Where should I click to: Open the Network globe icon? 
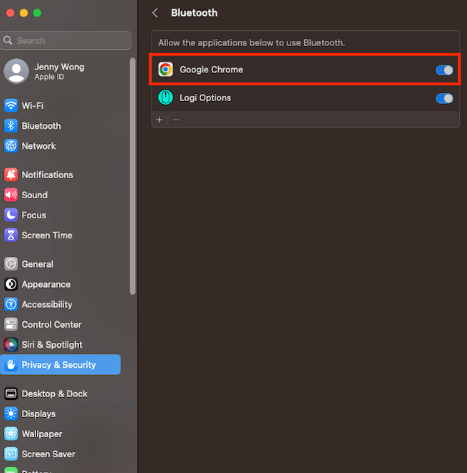11,146
